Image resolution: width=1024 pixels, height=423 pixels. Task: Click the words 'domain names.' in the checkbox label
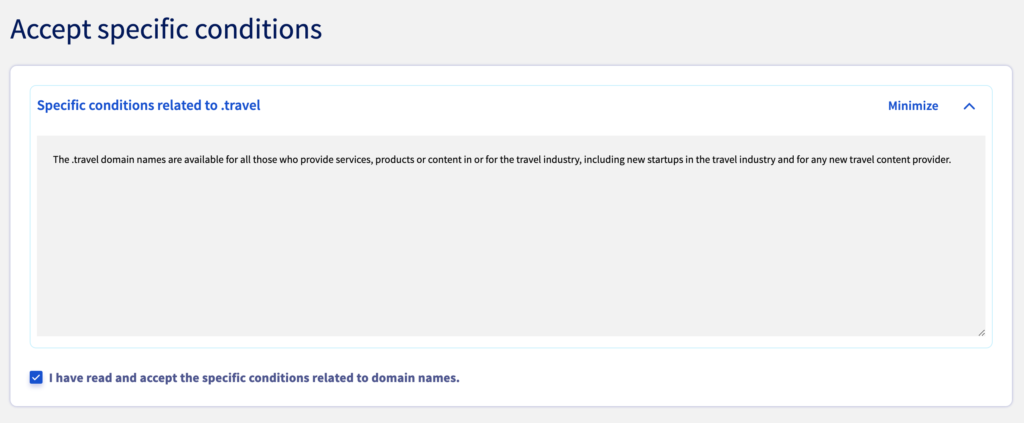pos(417,377)
